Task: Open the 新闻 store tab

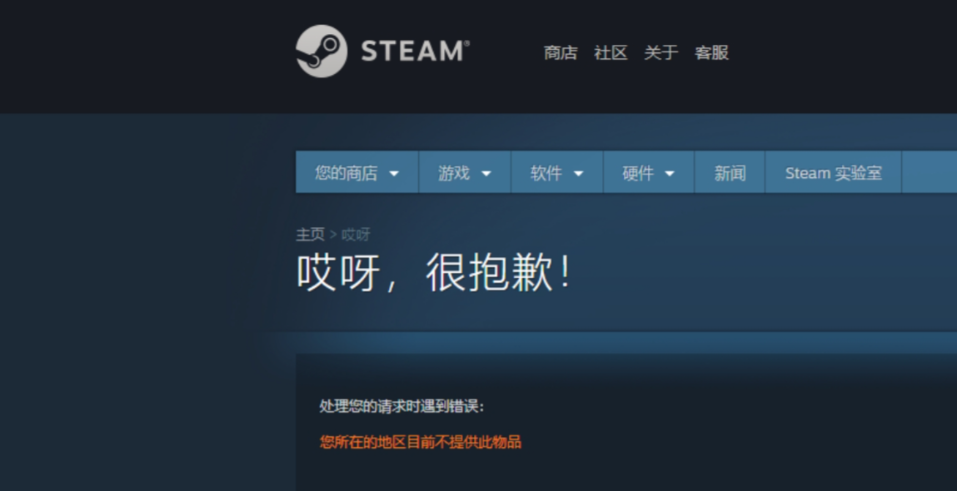Action: (730, 173)
